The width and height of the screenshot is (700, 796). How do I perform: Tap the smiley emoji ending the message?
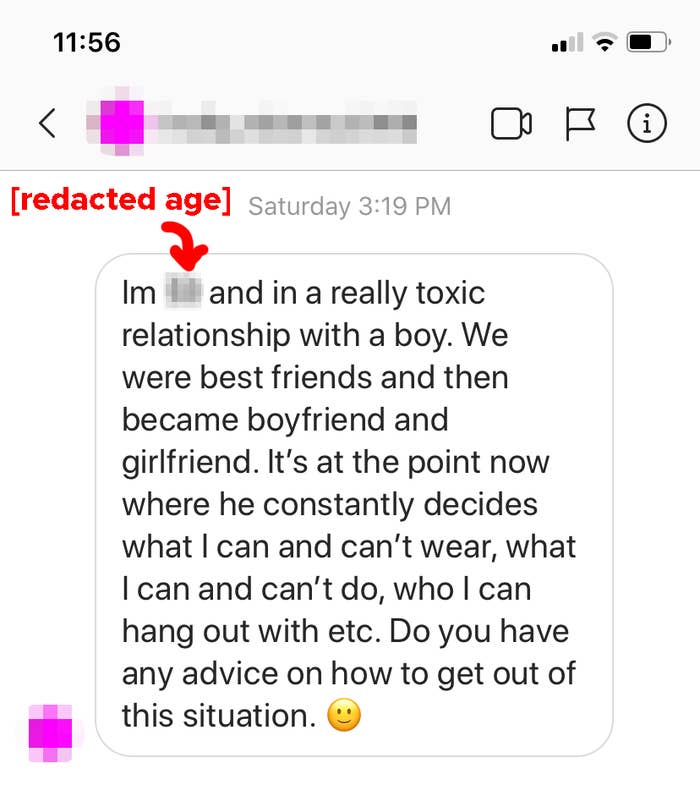click(x=344, y=715)
